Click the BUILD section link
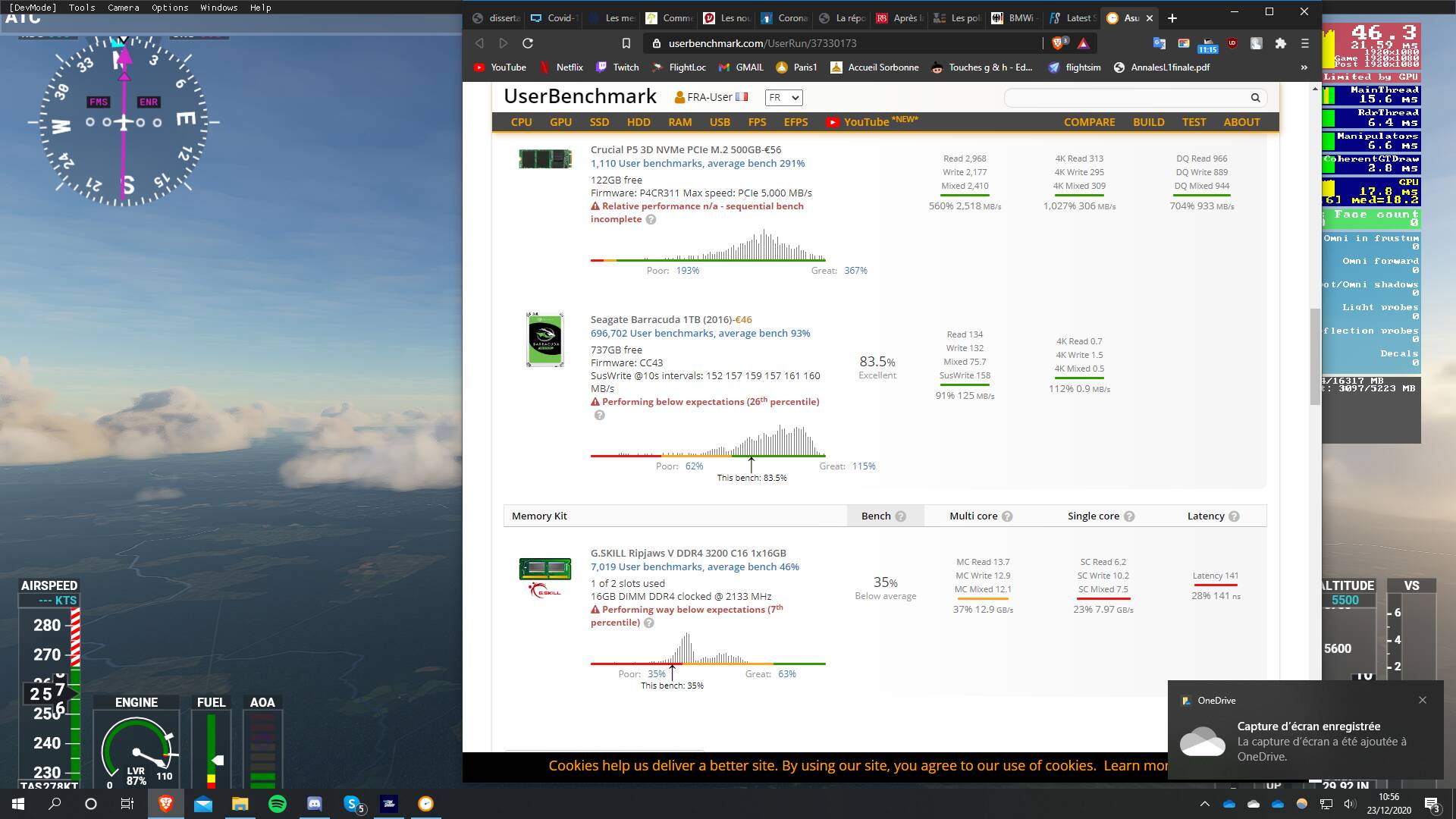Screen dimensions: 1456x819 1149,122
